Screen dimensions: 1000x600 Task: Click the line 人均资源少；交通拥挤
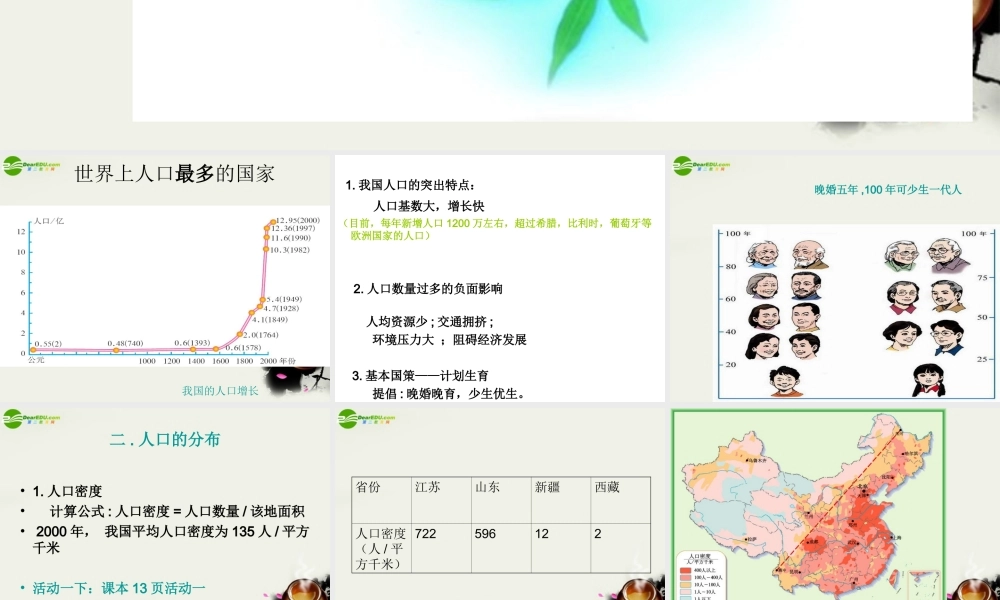click(430, 321)
